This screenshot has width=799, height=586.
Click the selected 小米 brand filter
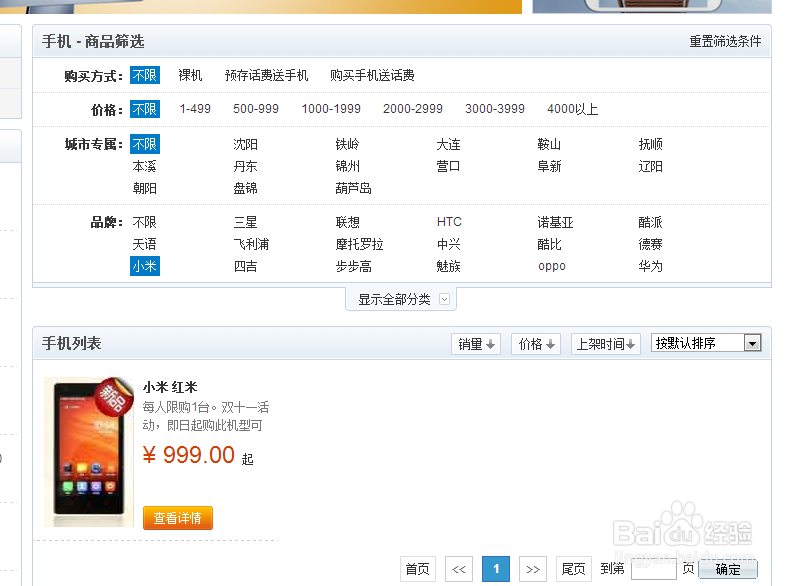click(x=145, y=266)
